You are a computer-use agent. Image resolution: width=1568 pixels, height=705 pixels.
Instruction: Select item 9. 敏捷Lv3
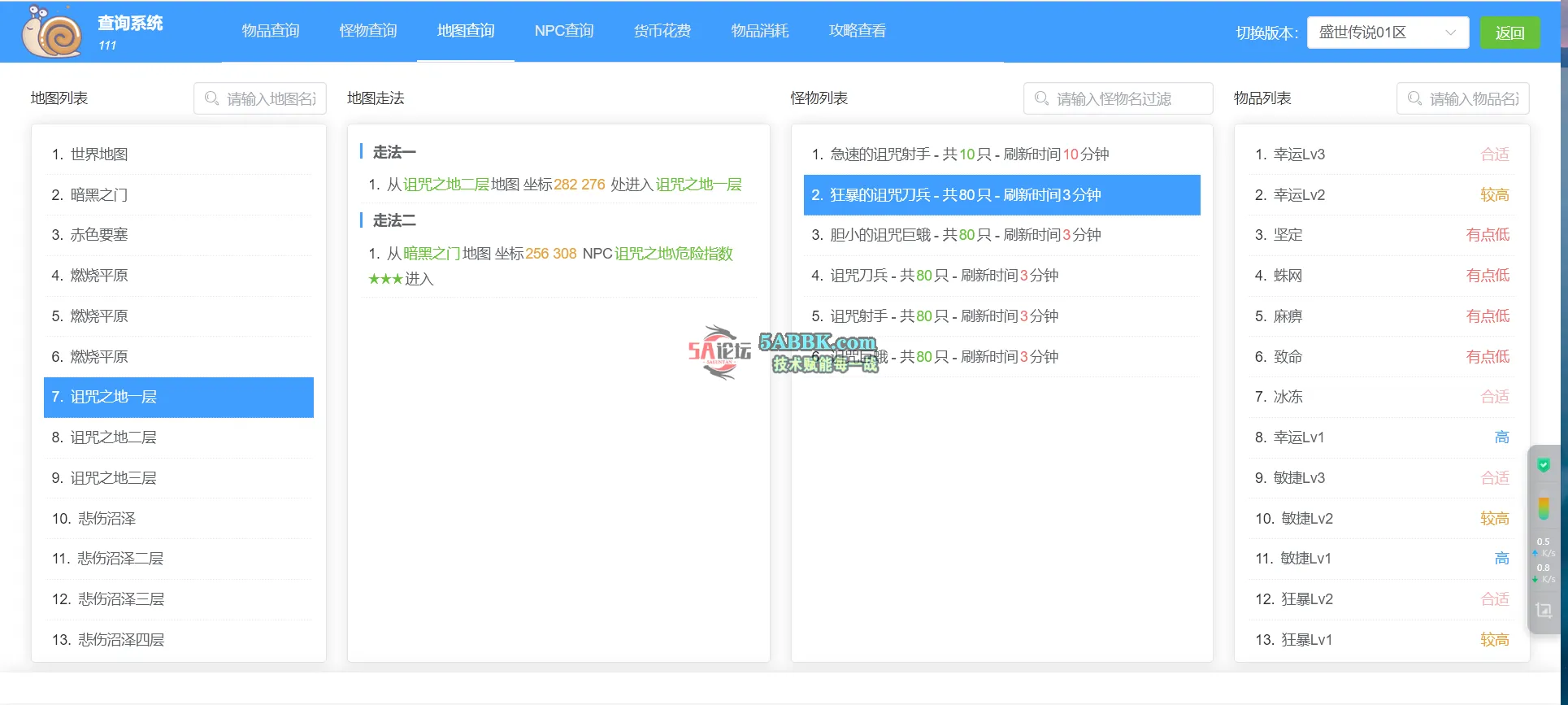point(1382,478)
